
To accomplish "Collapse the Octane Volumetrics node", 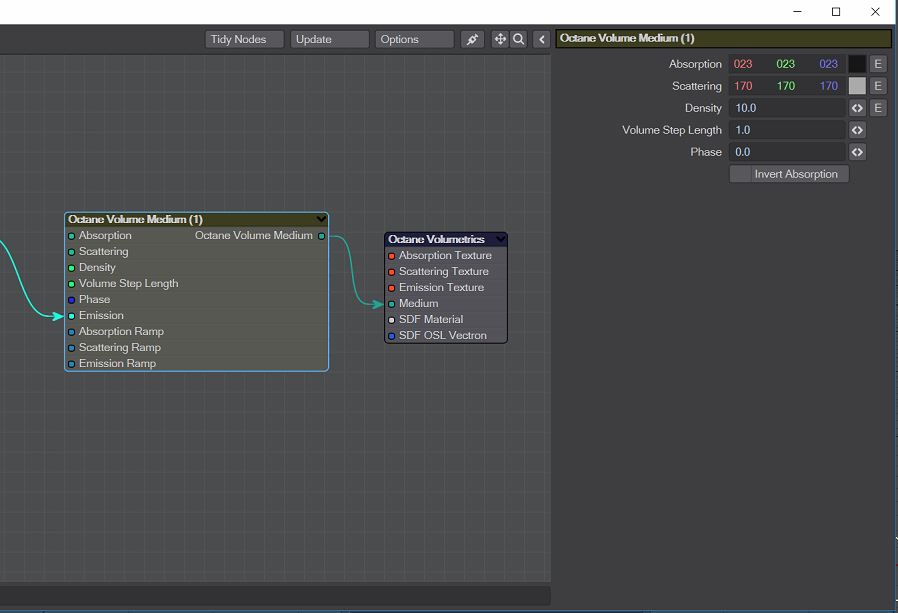I will pos(500,239).
